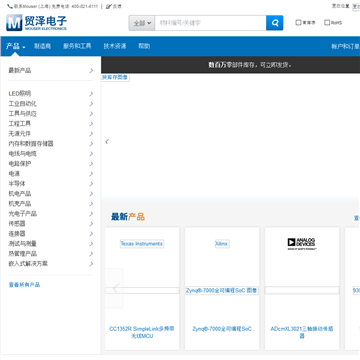Click the banner carousel previous arrow
The height and width of the screenshot is (360, 360).
[107, 142]
